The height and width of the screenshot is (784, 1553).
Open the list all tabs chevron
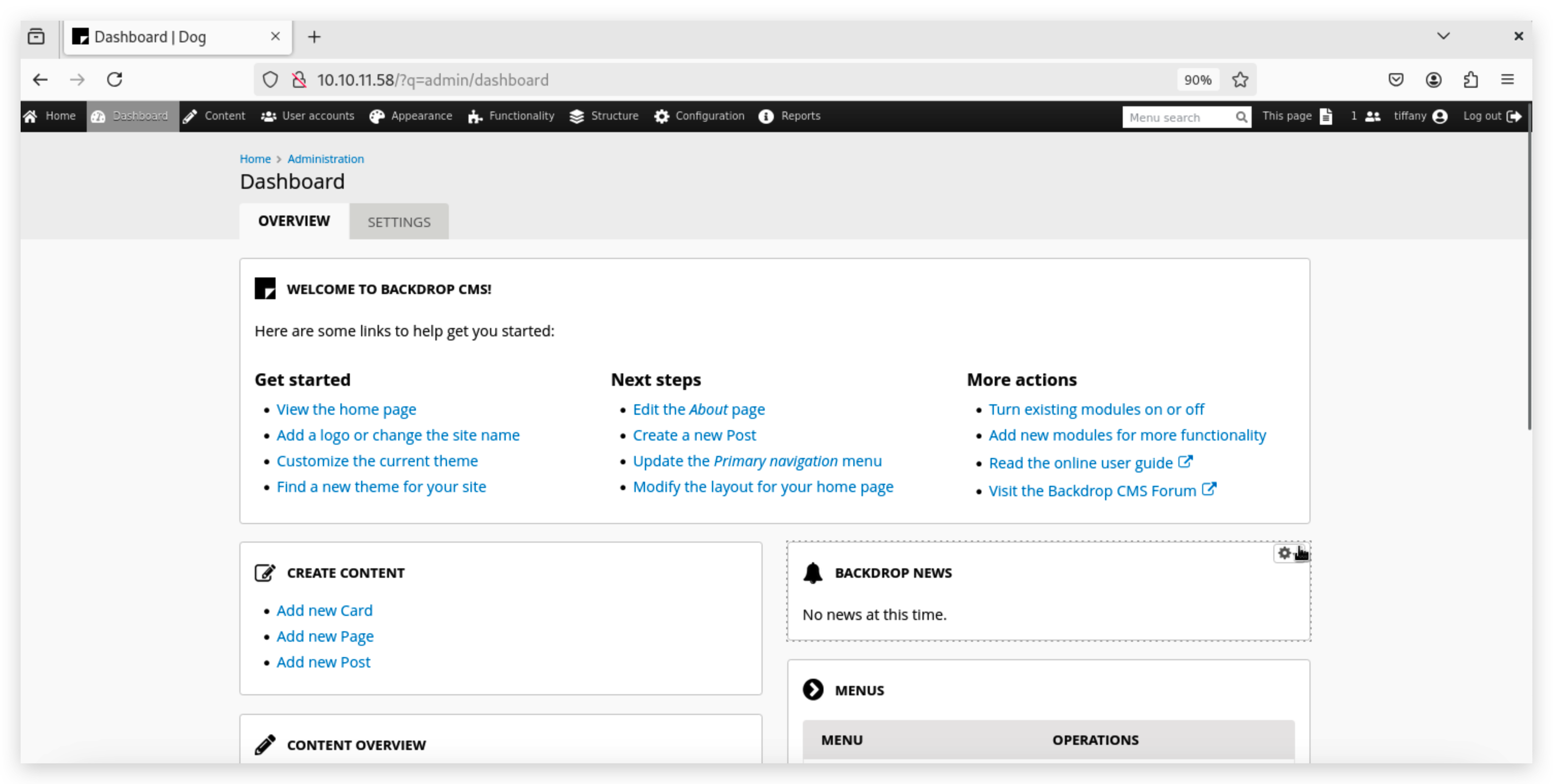(1443, 36)
